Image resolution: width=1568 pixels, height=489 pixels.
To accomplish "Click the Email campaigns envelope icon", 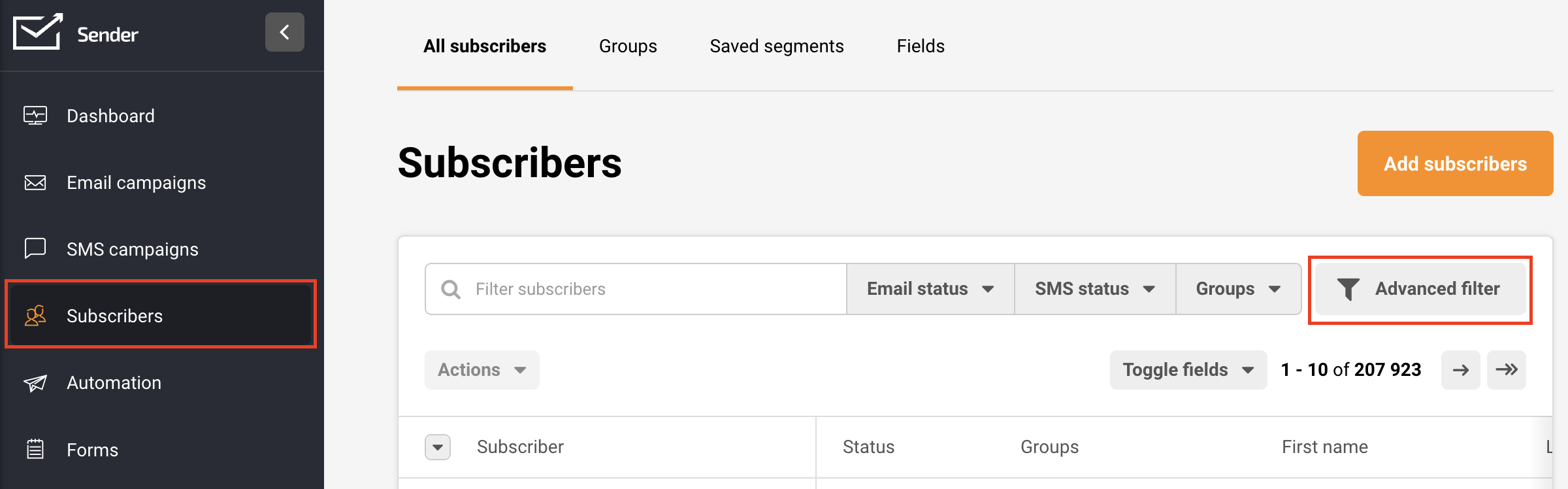I will [35, 182].
